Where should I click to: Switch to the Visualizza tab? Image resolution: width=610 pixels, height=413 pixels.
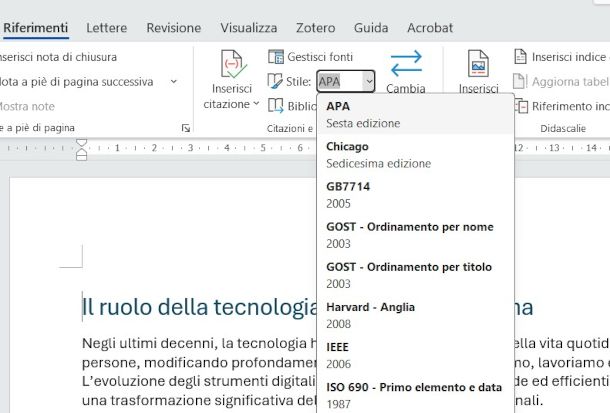click(x=249, y=28)
